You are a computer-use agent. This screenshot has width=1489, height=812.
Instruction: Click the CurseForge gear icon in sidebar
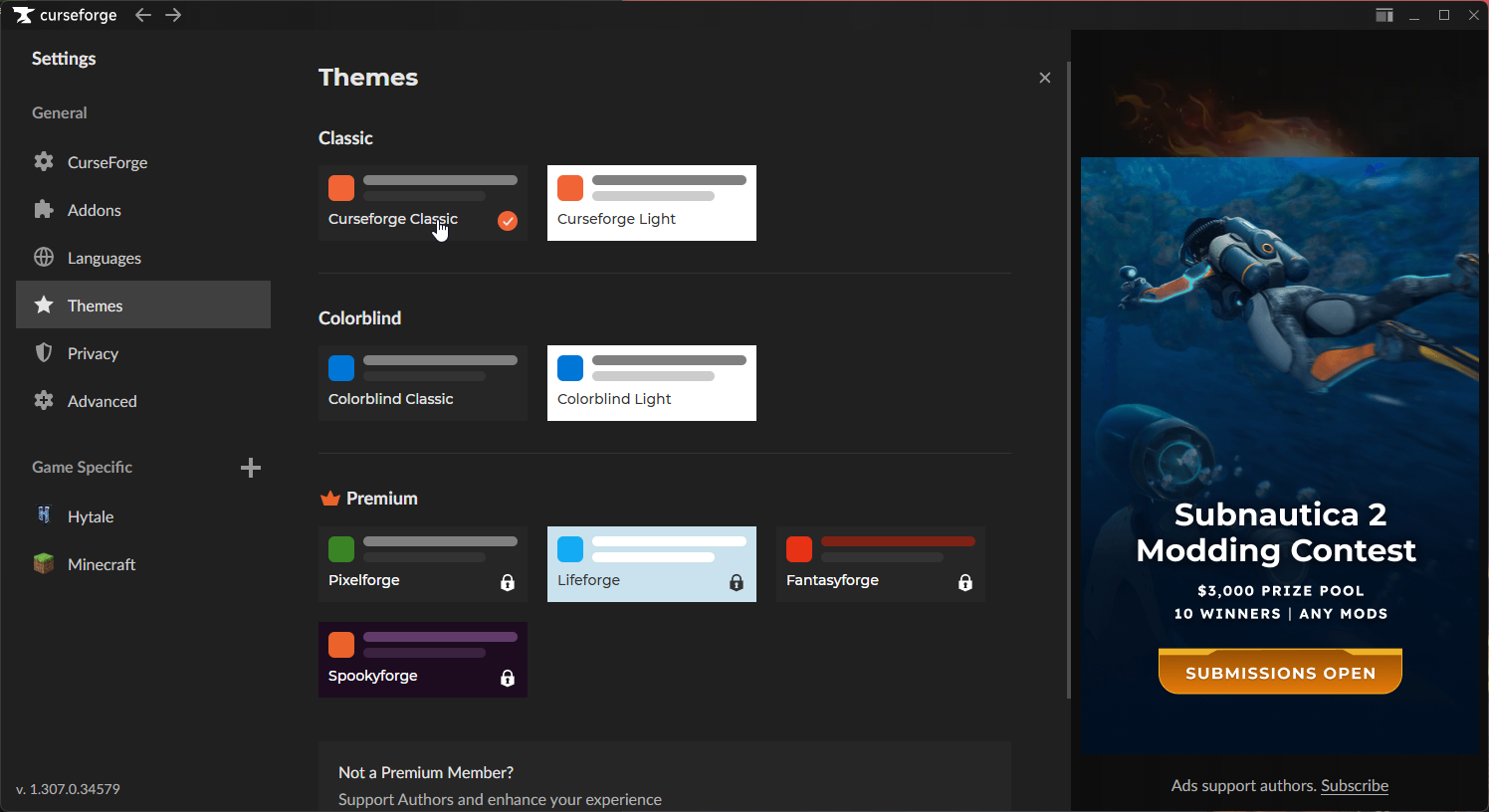44,161
